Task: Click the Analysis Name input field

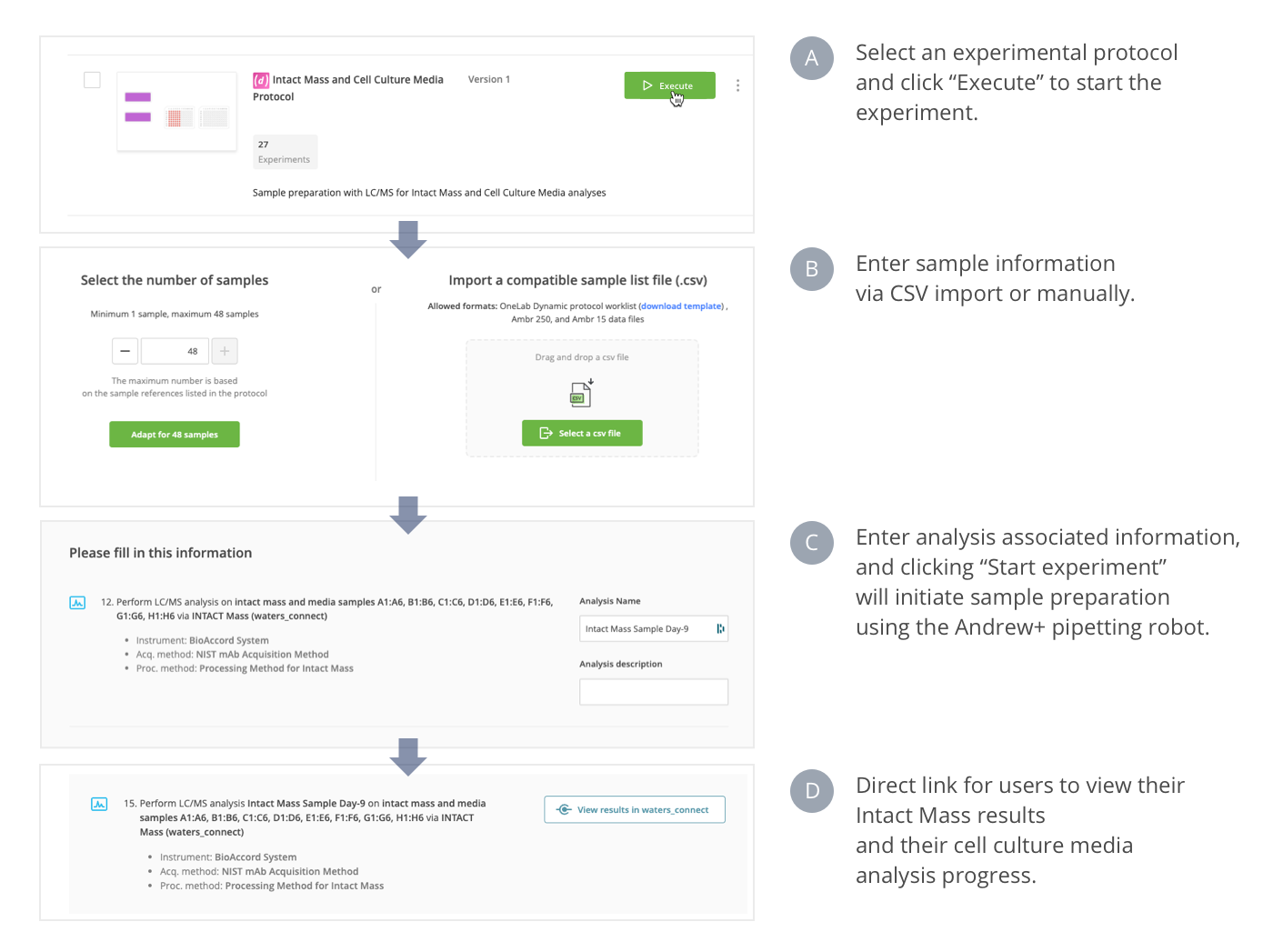Action: (x=646, y=629)
